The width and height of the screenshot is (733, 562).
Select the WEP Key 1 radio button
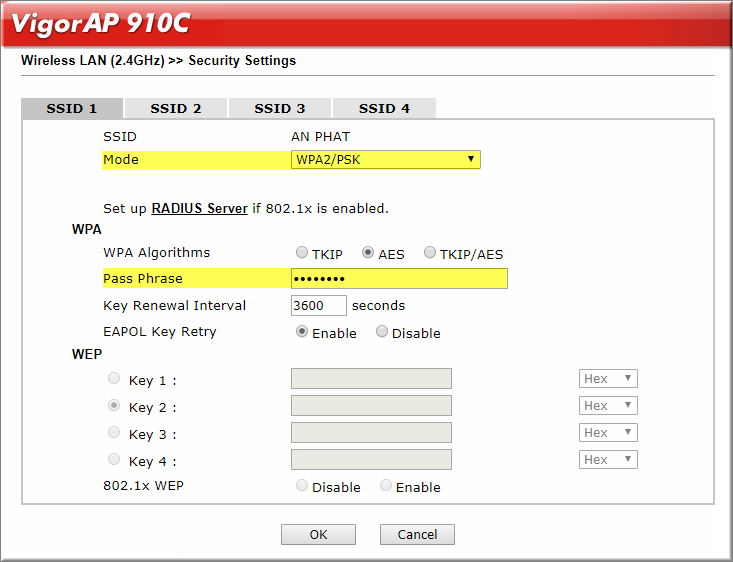coord(114,378)
